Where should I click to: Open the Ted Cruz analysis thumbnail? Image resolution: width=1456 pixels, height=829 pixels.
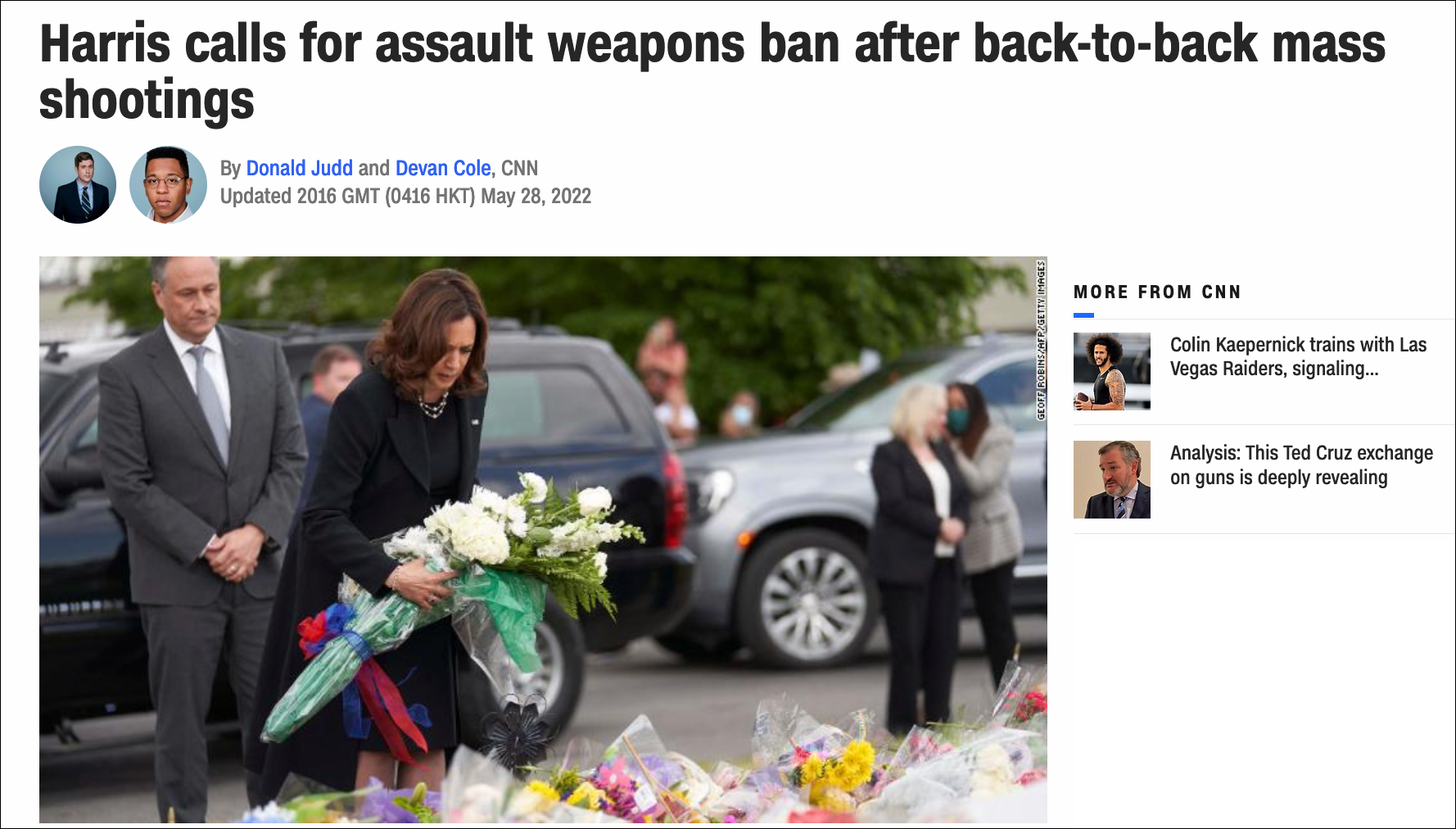coord(1111,479)
